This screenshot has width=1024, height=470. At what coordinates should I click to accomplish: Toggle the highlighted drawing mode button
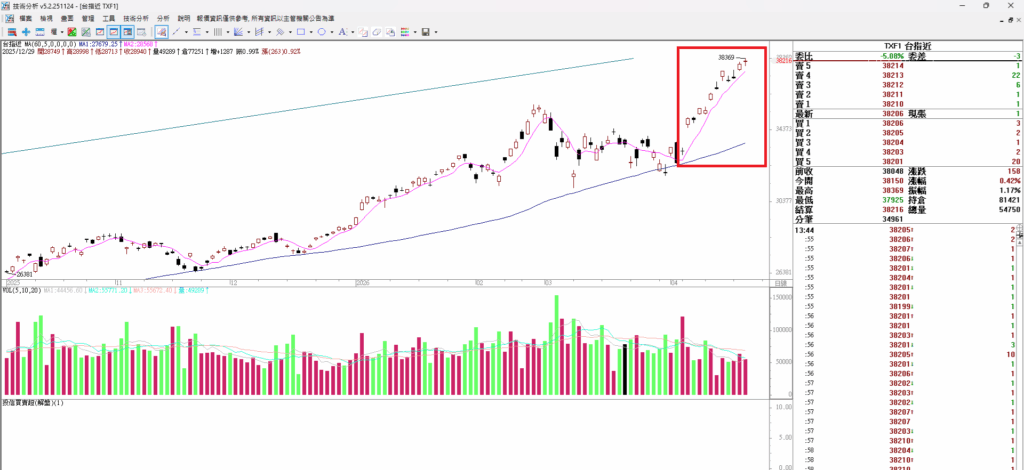click(161, 32)
